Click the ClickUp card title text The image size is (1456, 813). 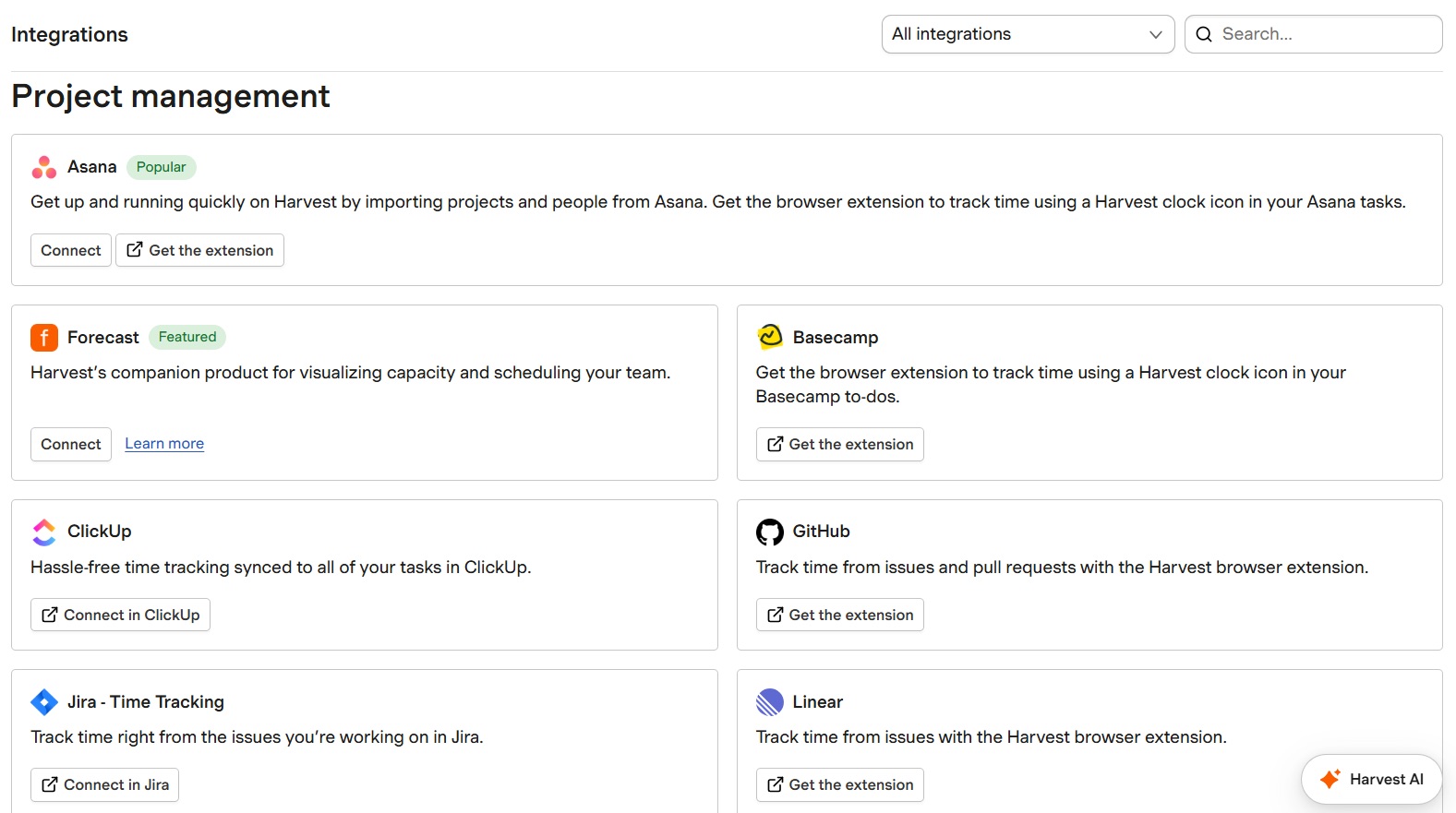tap(100, 532)
